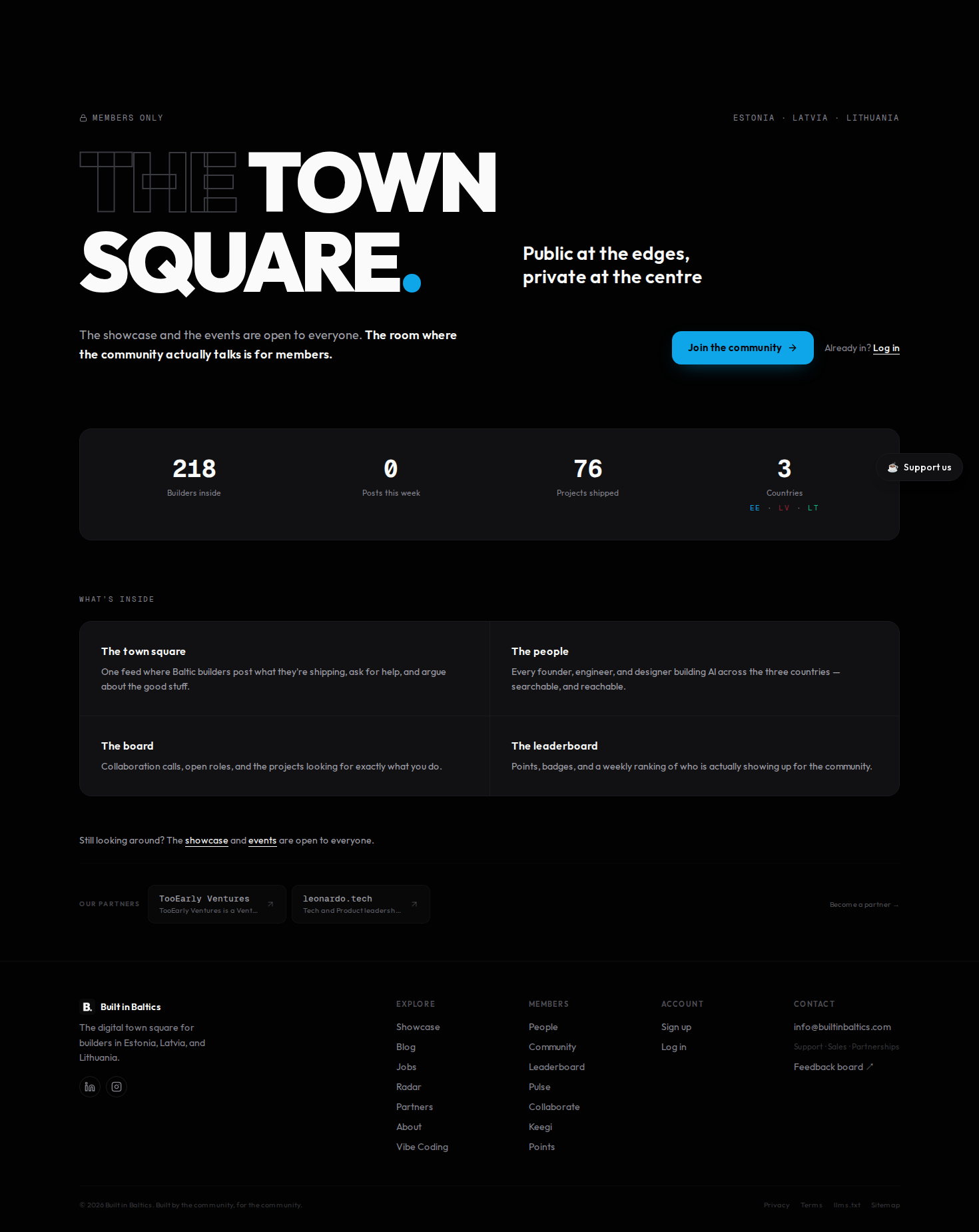This screenshot has width=979, height=1232.
Task: Open The leaderboard feature card
Action: tap(695, 756)
